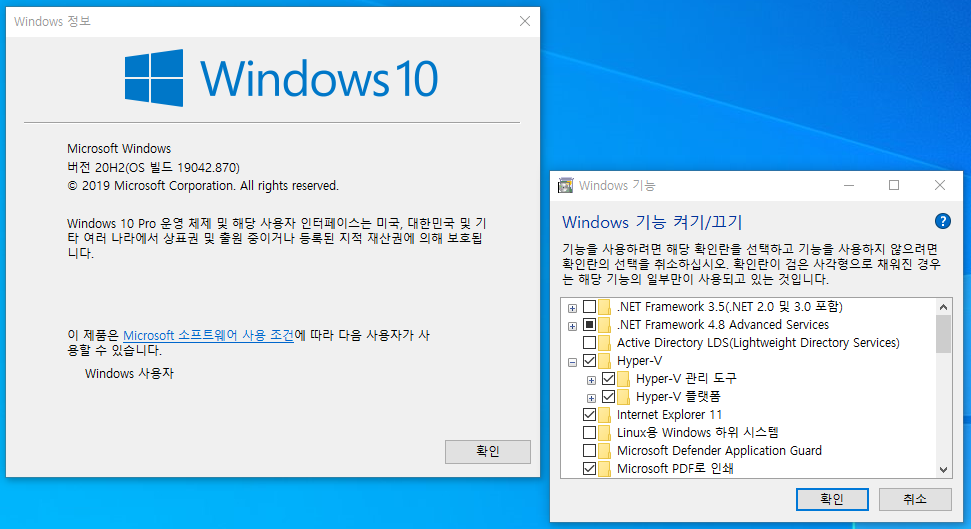Uncheck Microsoft PDF로 인쇄 checkbox
The image size is (971, 529).
pos(590,468)
